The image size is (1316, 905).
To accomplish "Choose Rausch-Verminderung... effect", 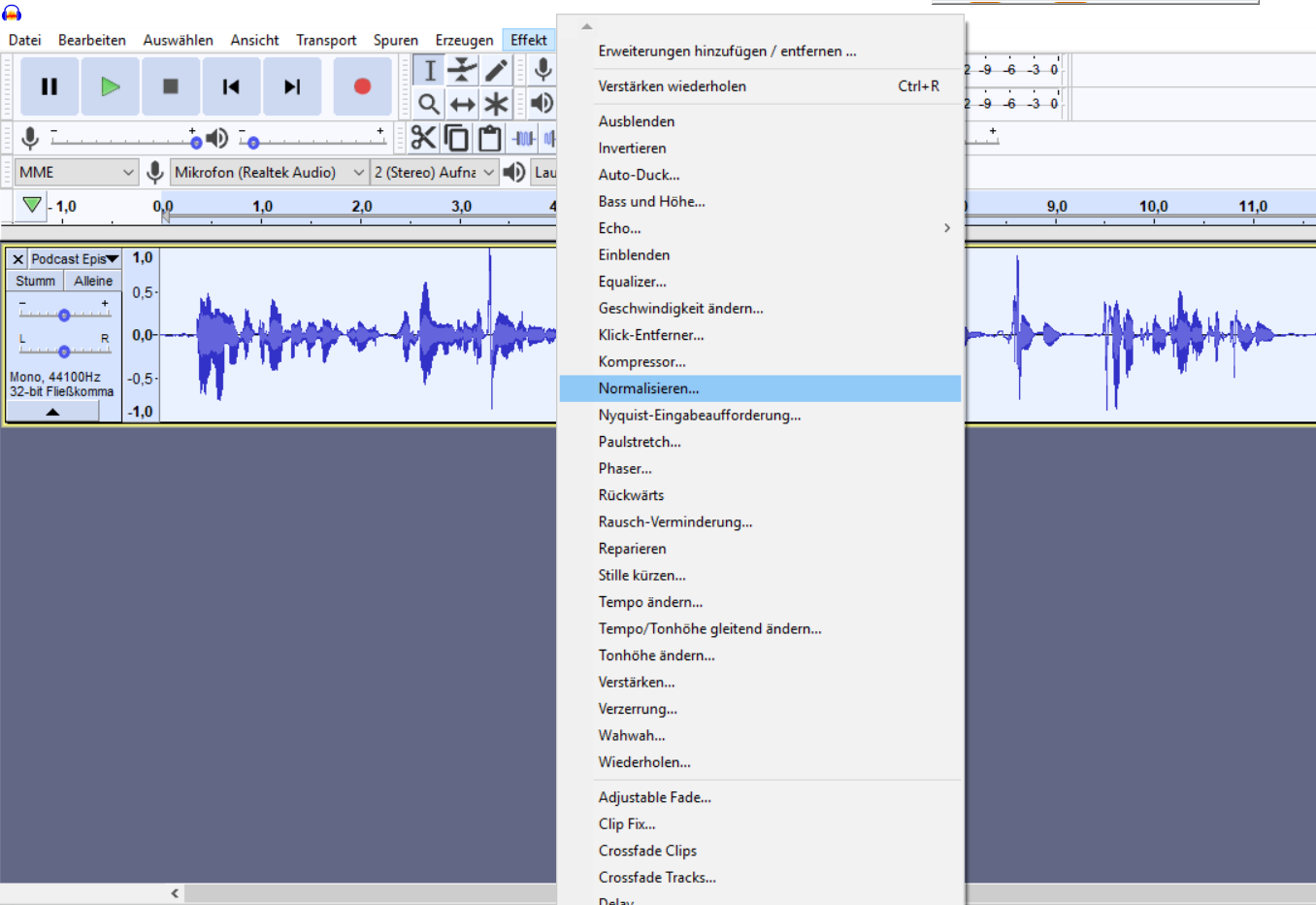I will [x=761, y=521].
